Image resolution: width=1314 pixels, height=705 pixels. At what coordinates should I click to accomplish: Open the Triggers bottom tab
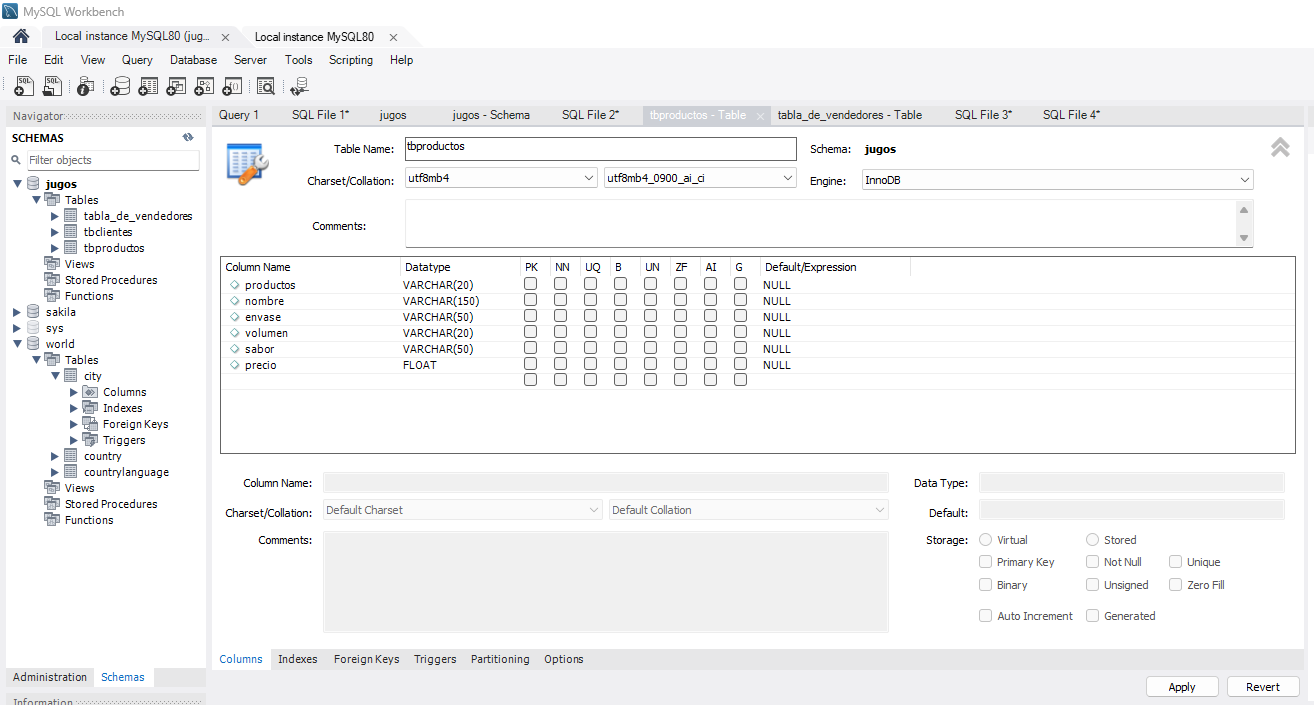point(435,659)
